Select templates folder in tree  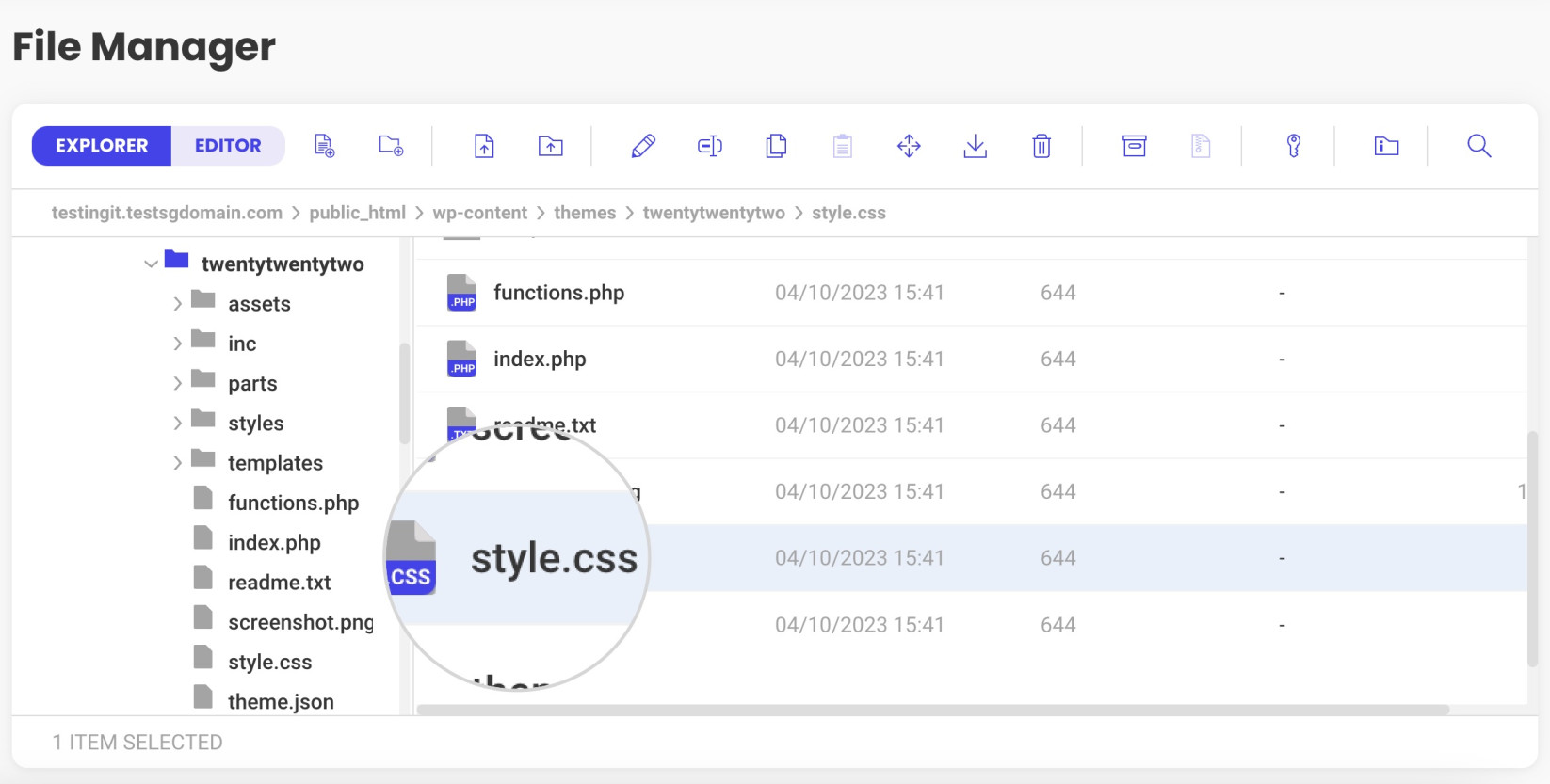(275, 463)
